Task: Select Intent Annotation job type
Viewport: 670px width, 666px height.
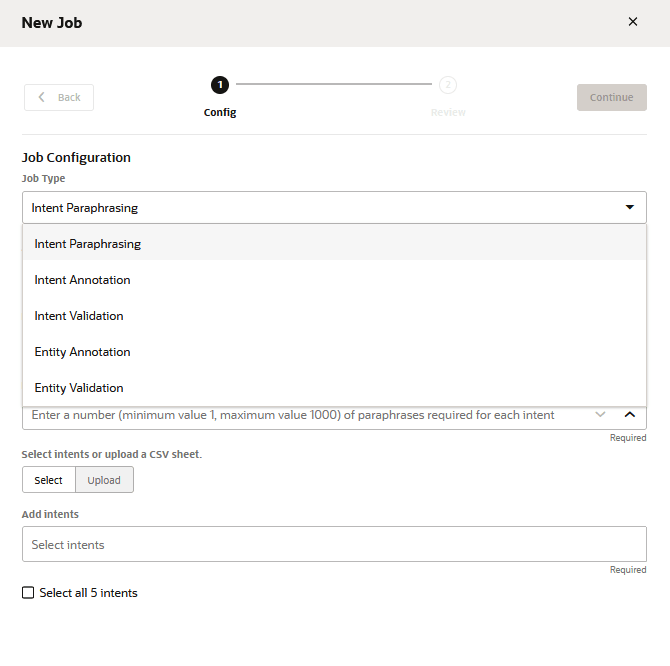Action: pos(82,280)
